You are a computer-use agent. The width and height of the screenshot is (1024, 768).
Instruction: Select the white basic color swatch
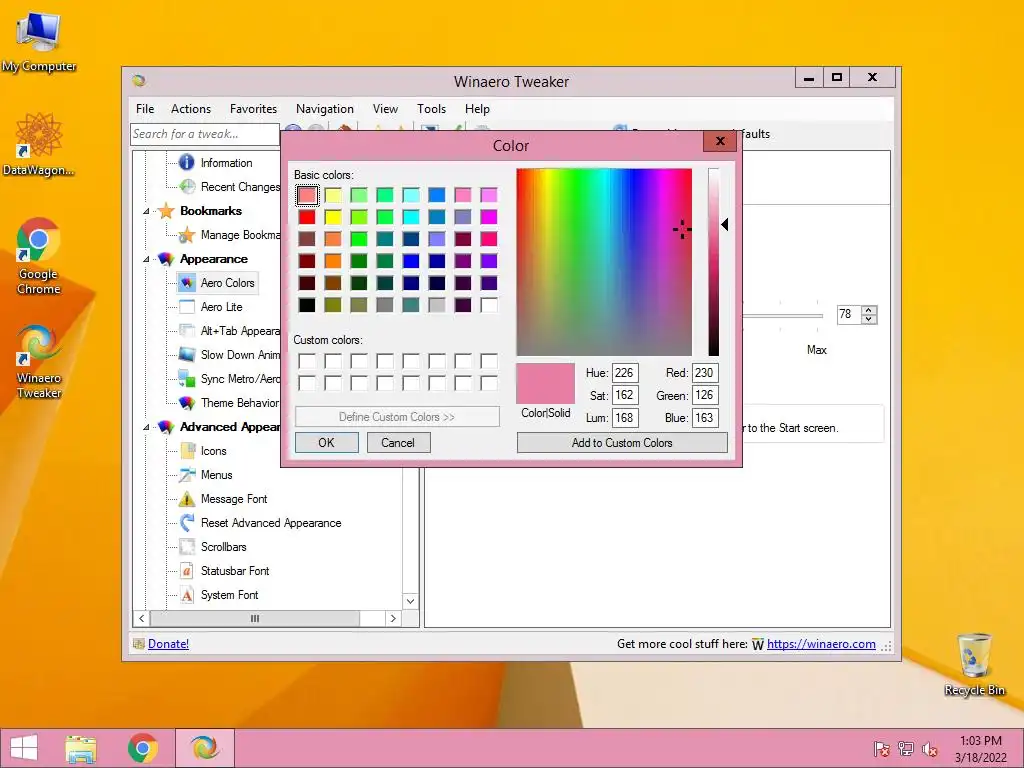click(x=488, y=305)
